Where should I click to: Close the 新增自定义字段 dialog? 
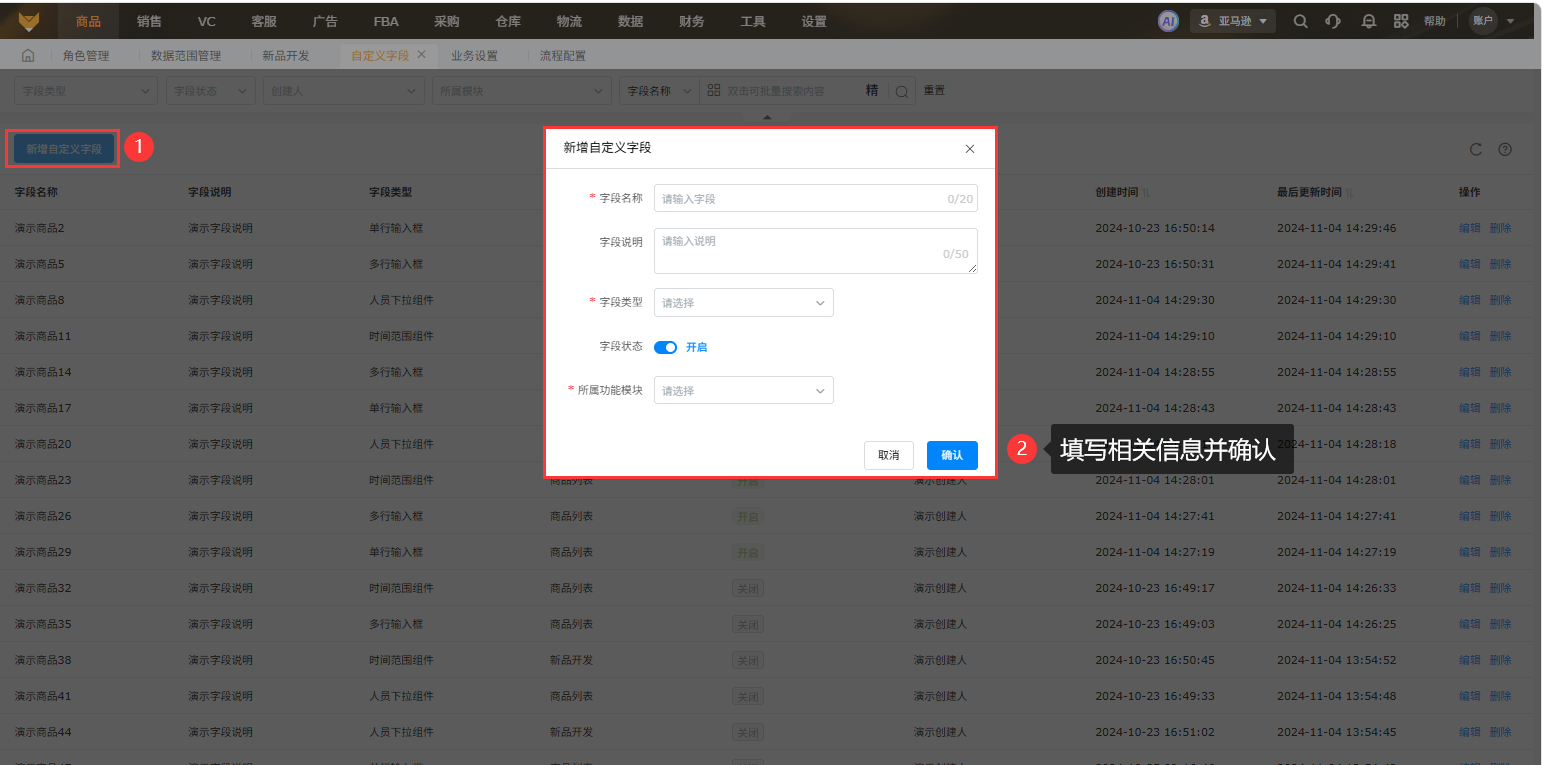[969, 149]
